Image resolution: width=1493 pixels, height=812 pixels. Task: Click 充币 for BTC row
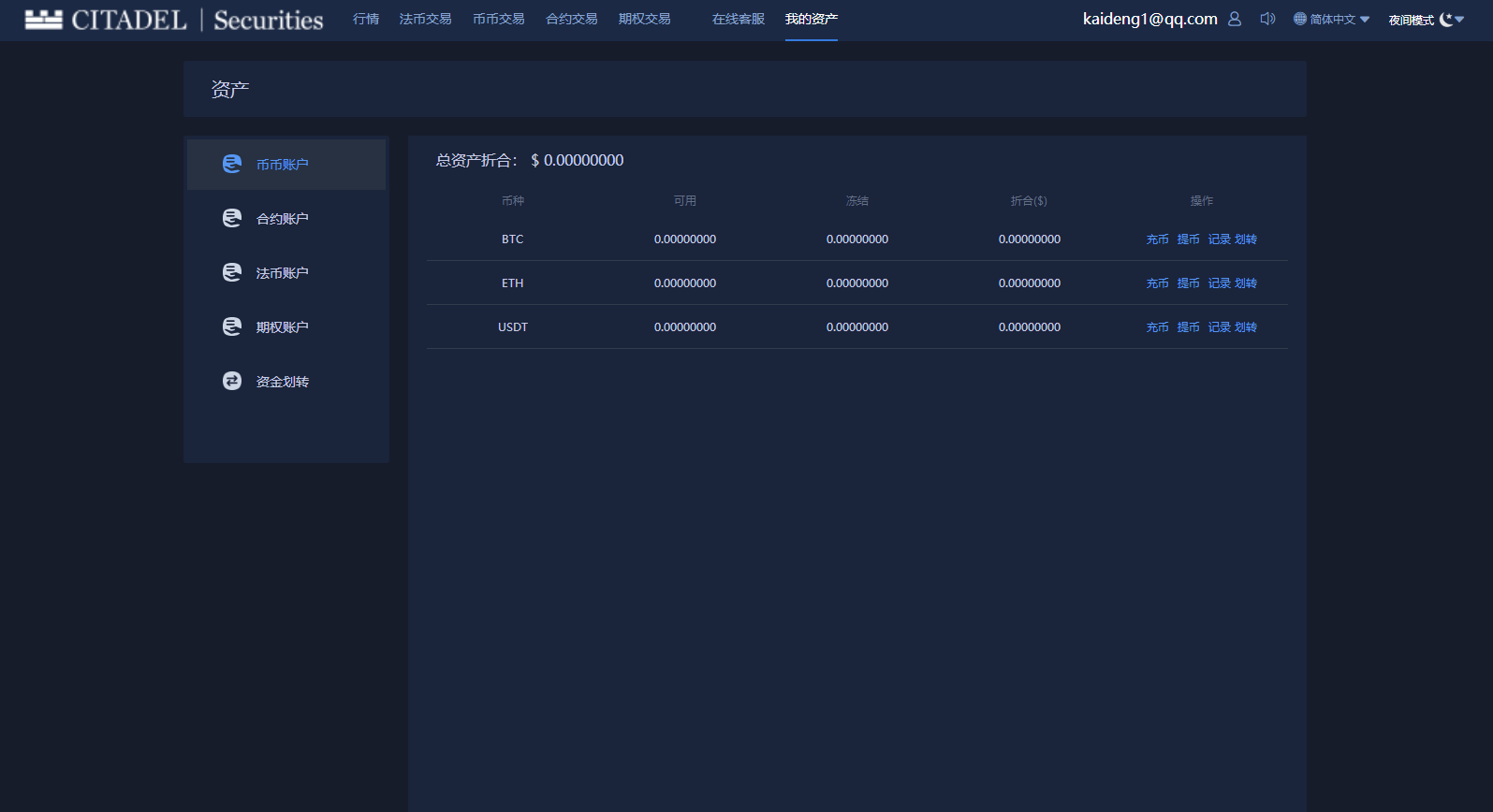[1158, 239]
